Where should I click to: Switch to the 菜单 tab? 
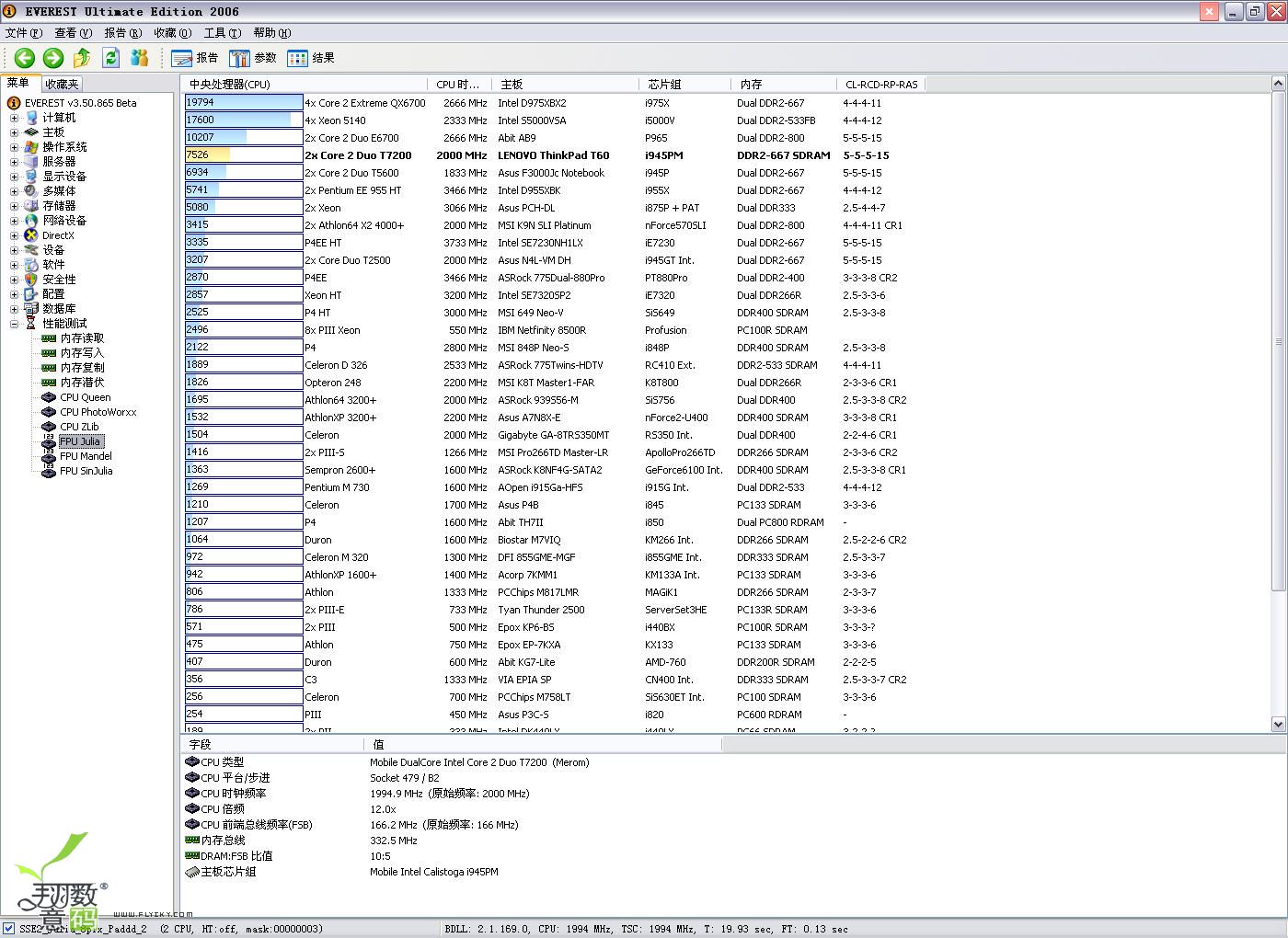pyautogui.click(x=19, y=83)
